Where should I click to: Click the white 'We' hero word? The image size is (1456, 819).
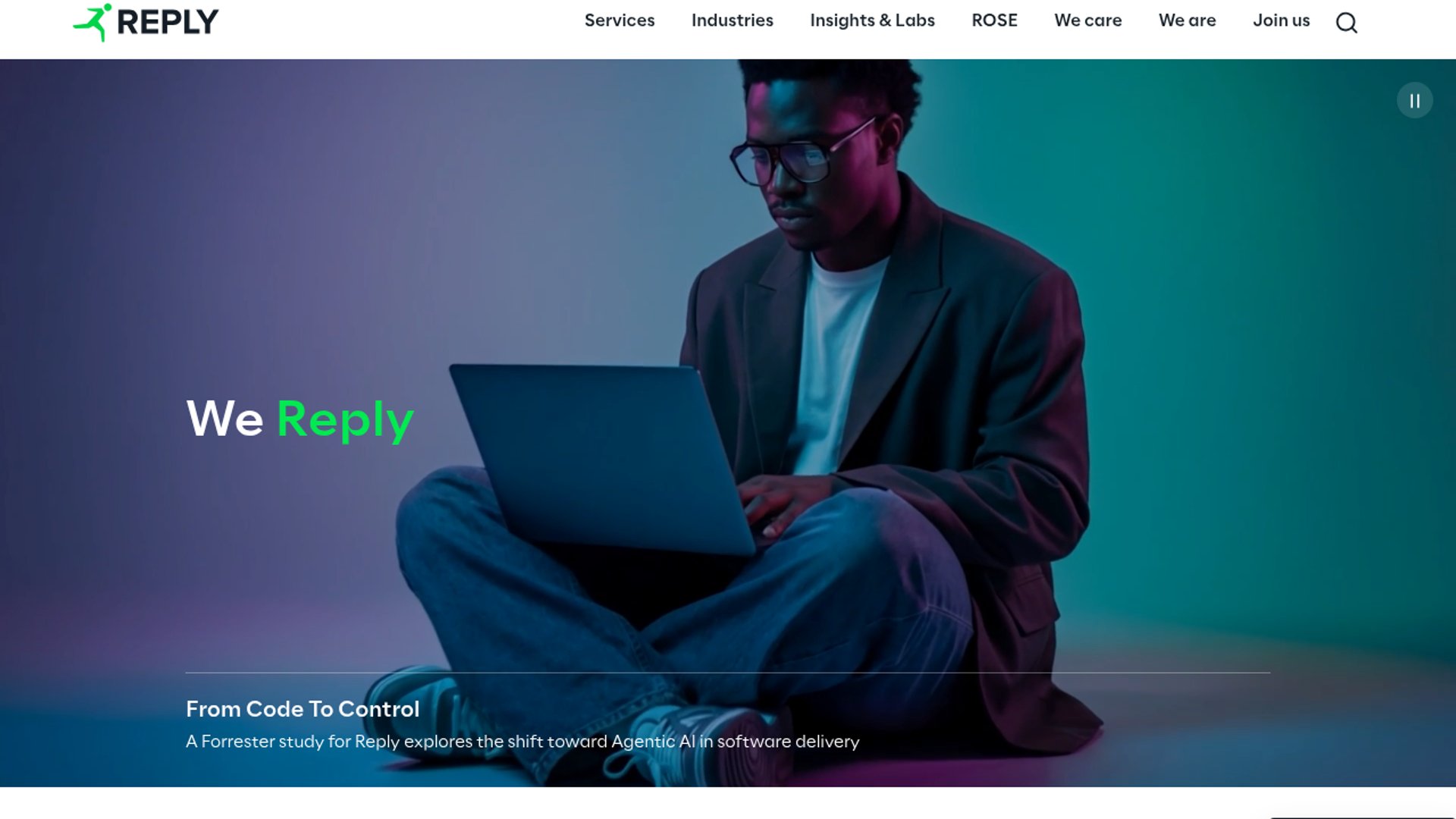tap(225, 418)
